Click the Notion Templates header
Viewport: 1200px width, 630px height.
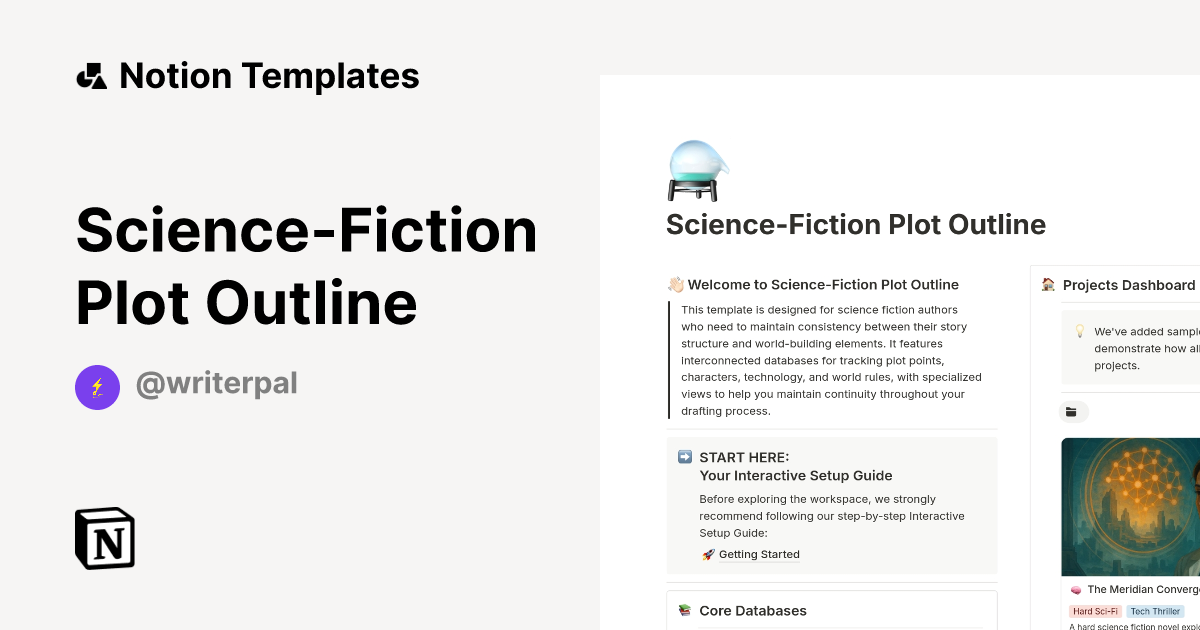248,75
